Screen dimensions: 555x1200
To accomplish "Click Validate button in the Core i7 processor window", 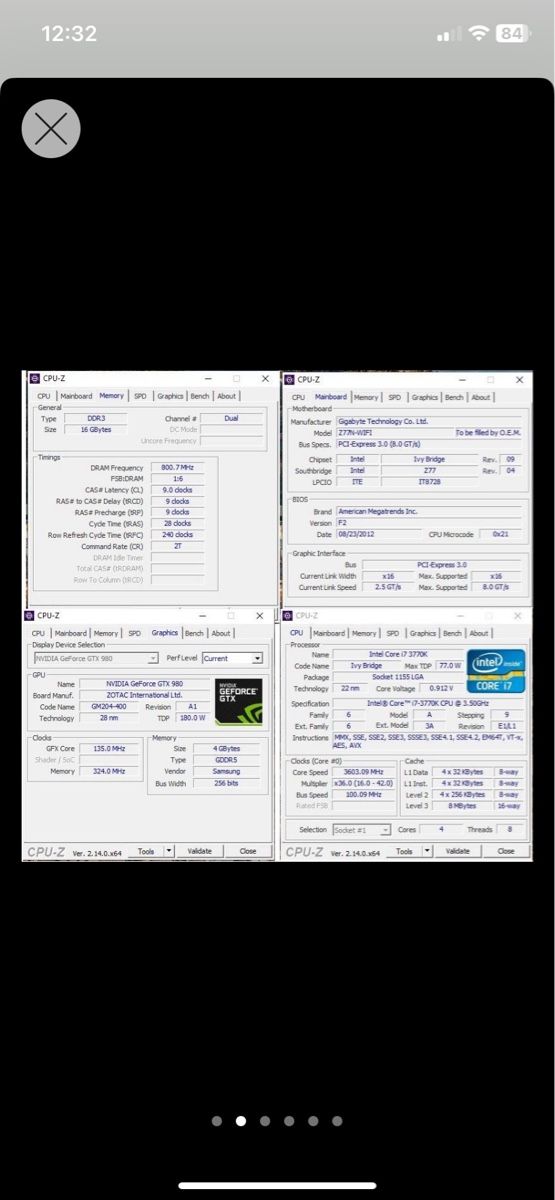I will coord(458,851).
